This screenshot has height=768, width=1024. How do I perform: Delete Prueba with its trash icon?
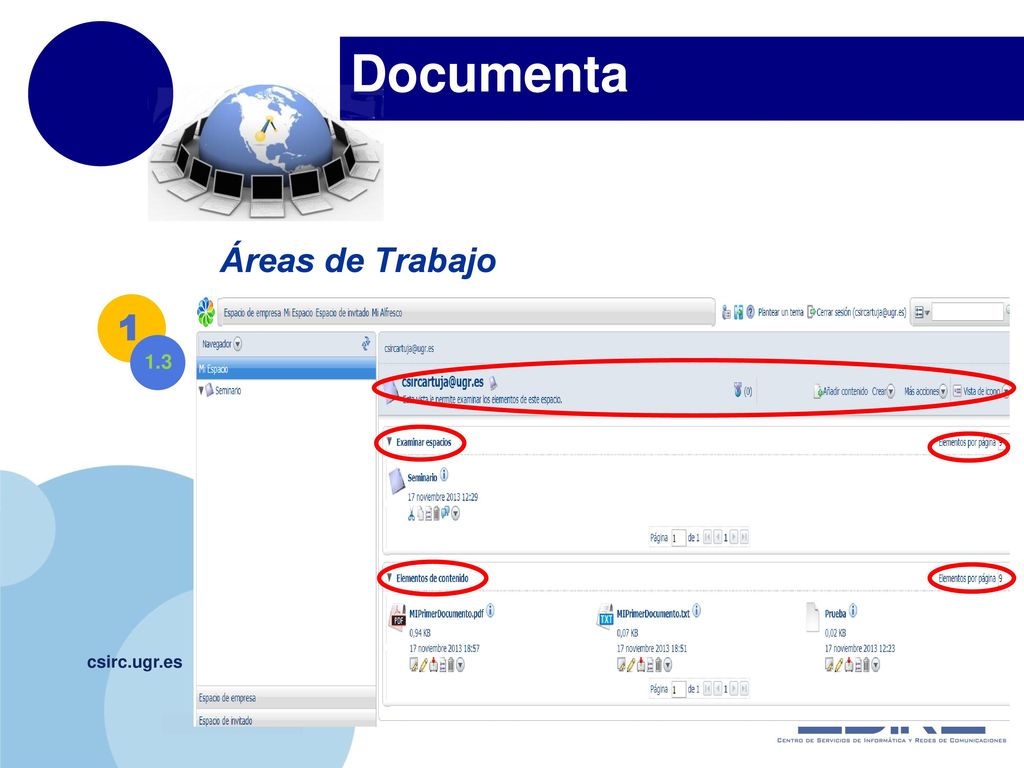pos(866,665)
